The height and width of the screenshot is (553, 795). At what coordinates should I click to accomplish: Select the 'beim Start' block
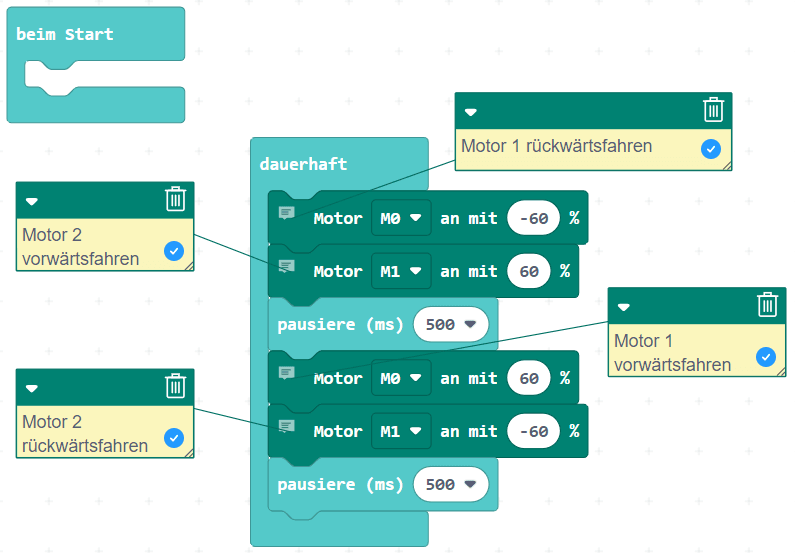pos(65,35)
